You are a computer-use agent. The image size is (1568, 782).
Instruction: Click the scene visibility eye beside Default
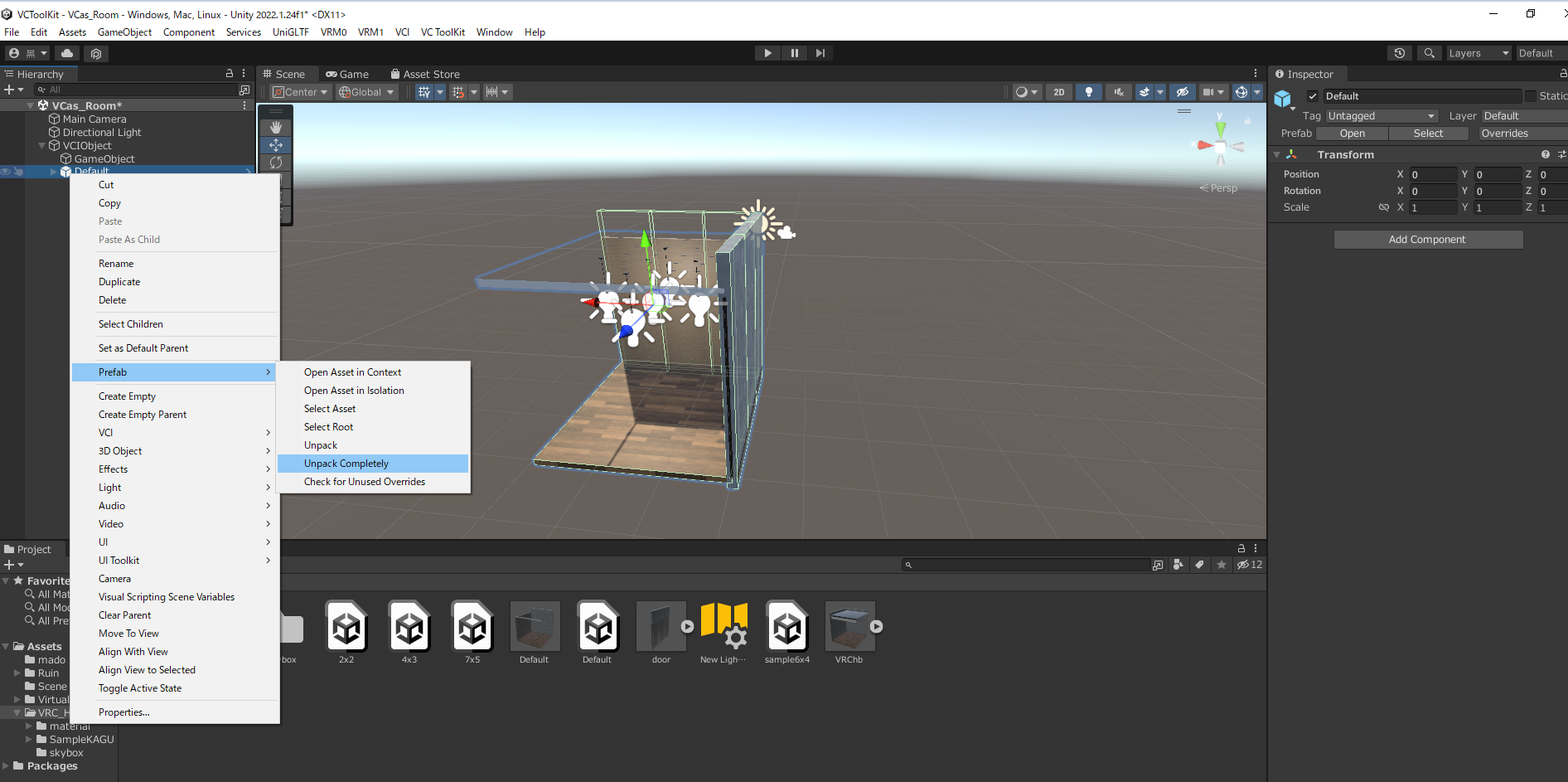6,172
